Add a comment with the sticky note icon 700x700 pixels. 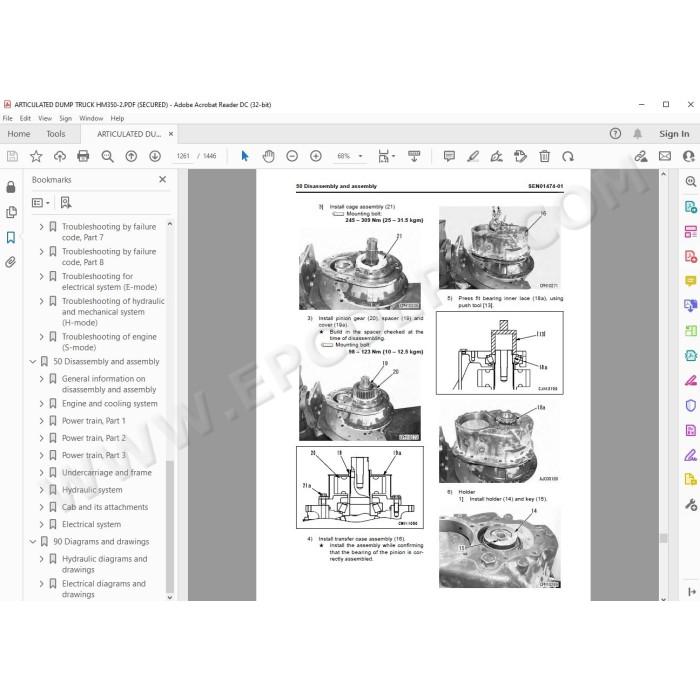click(449, 156)
